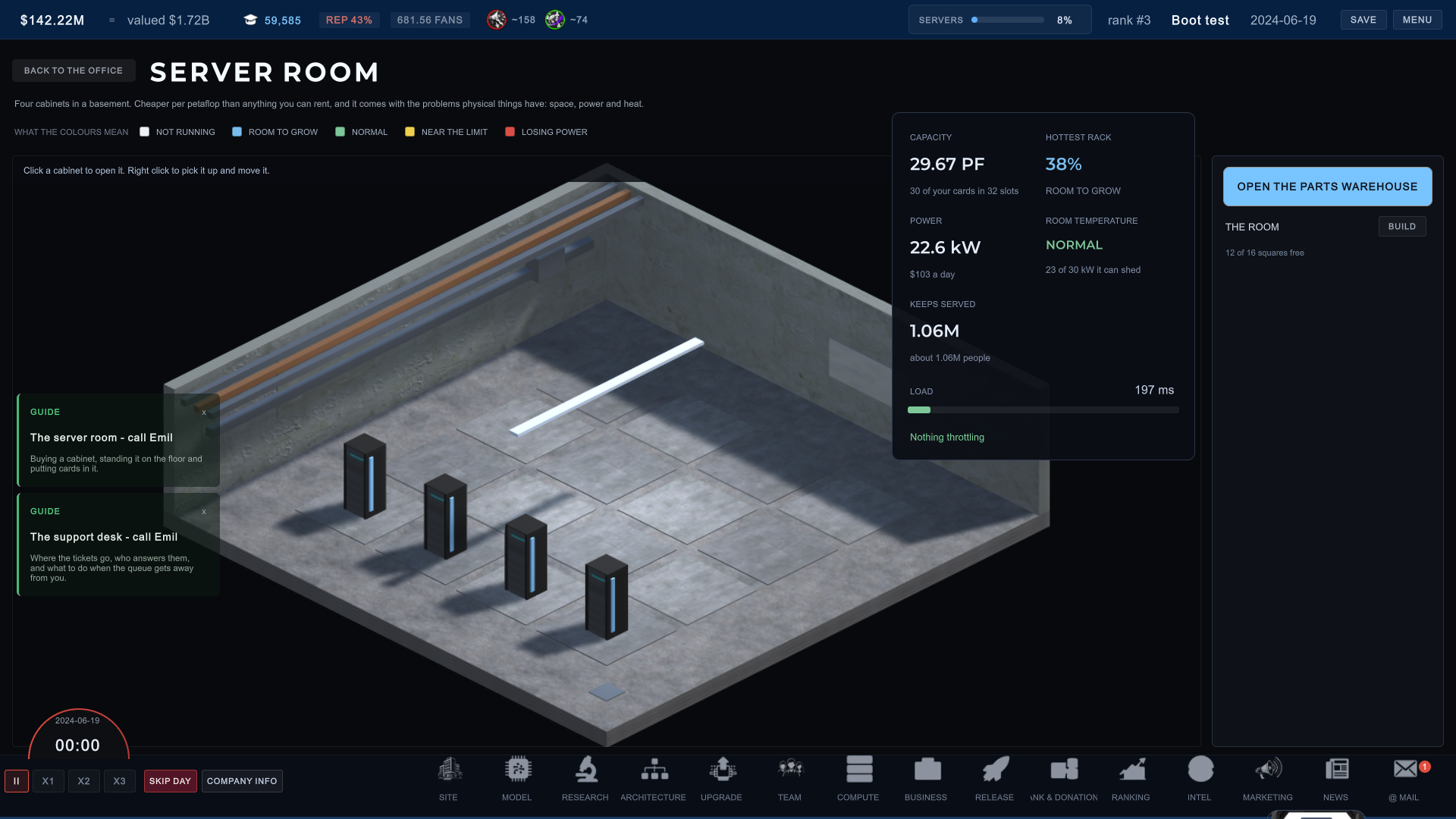Click the REP 43% badge
Image resolution: width=1456 pixels, height=819 pixels.
tap(349, 20)
